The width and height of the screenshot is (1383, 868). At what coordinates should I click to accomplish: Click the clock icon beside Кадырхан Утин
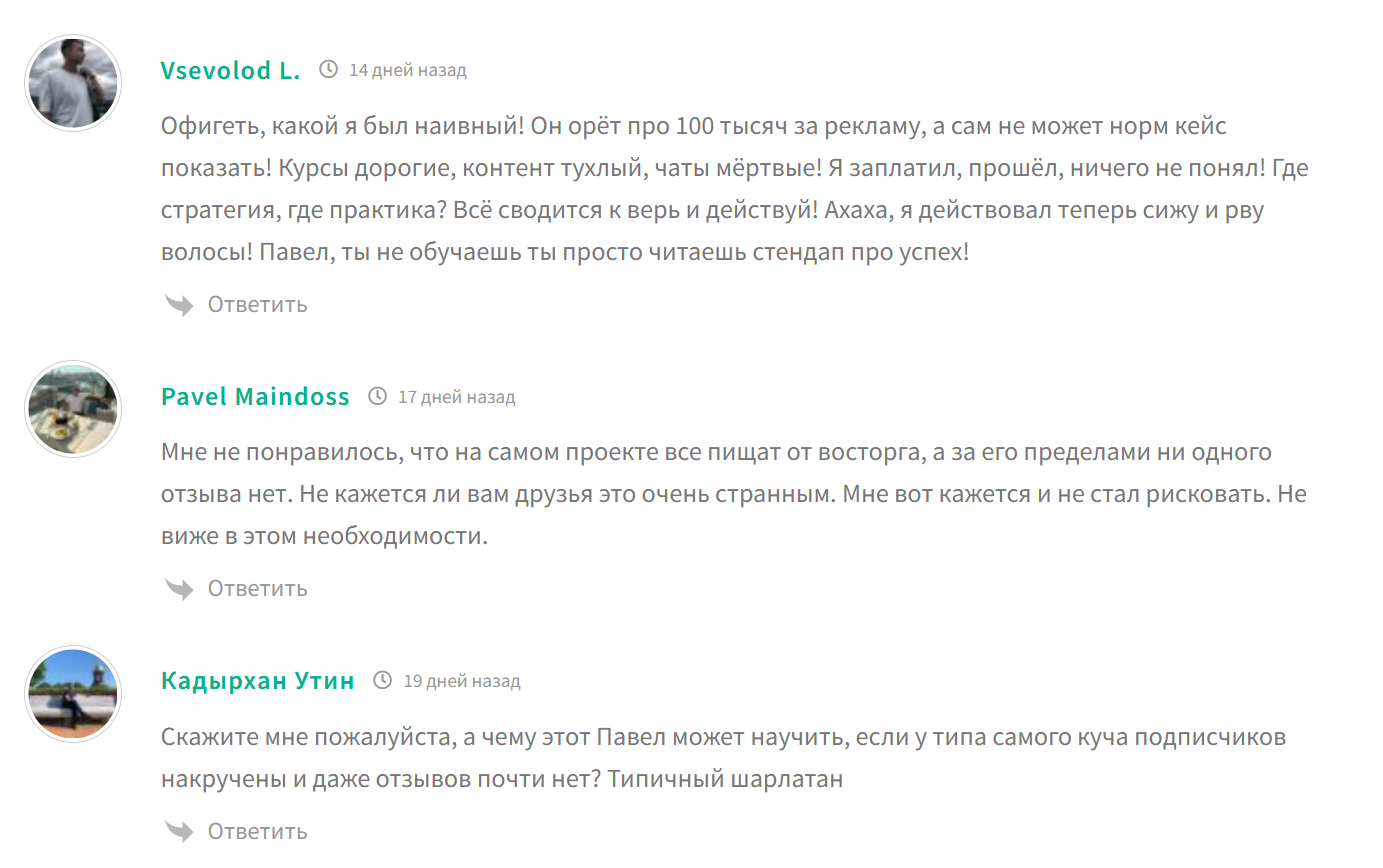pos(382,681)
